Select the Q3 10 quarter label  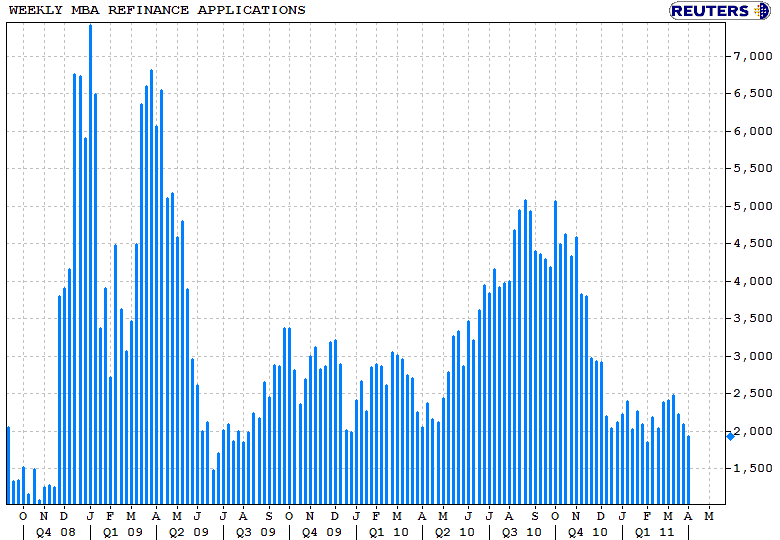(522, 532)
